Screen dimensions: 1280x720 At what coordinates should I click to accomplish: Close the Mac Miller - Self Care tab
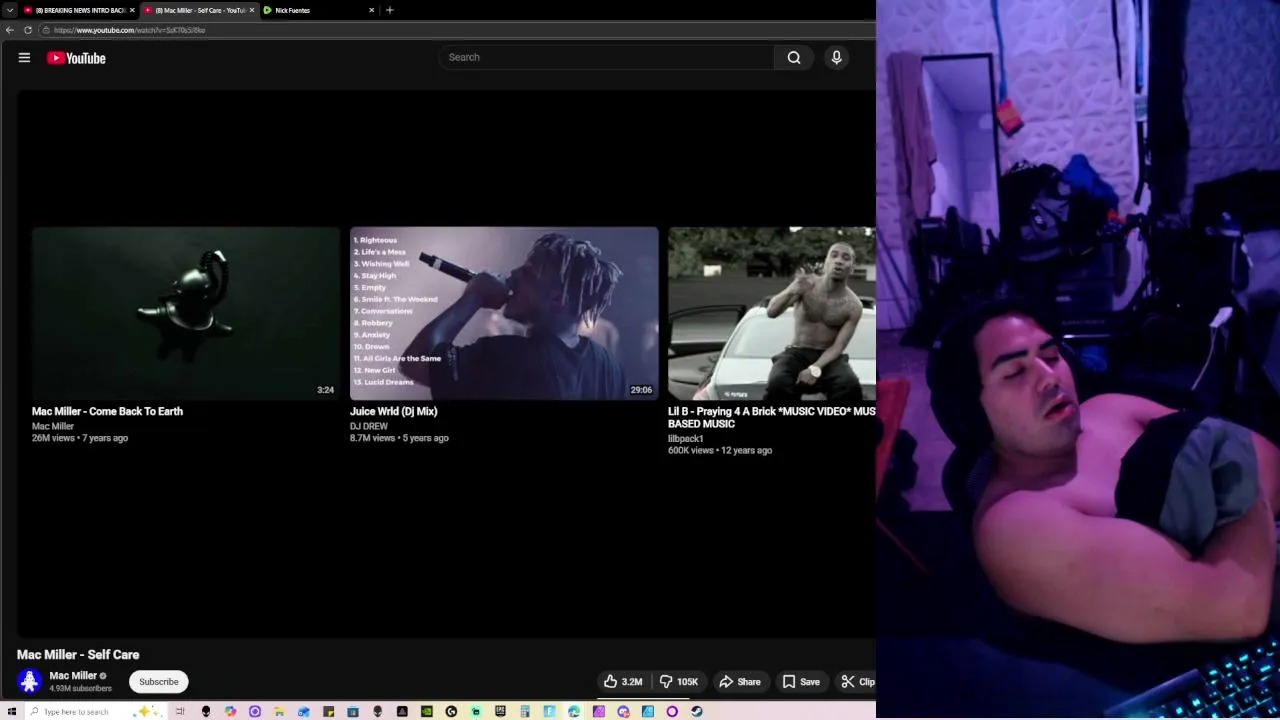point(252,10)
